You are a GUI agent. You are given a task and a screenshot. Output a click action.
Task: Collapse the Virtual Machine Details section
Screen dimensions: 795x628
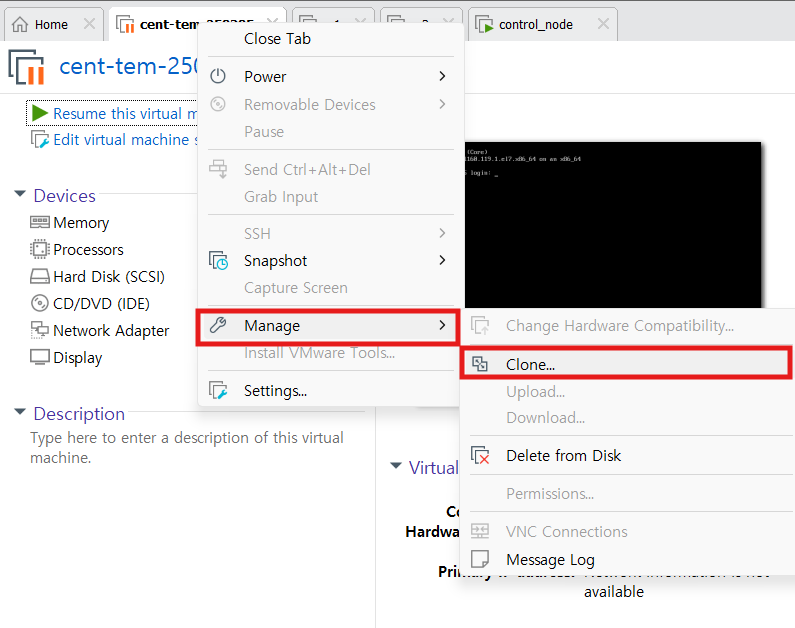click(396, 466)
